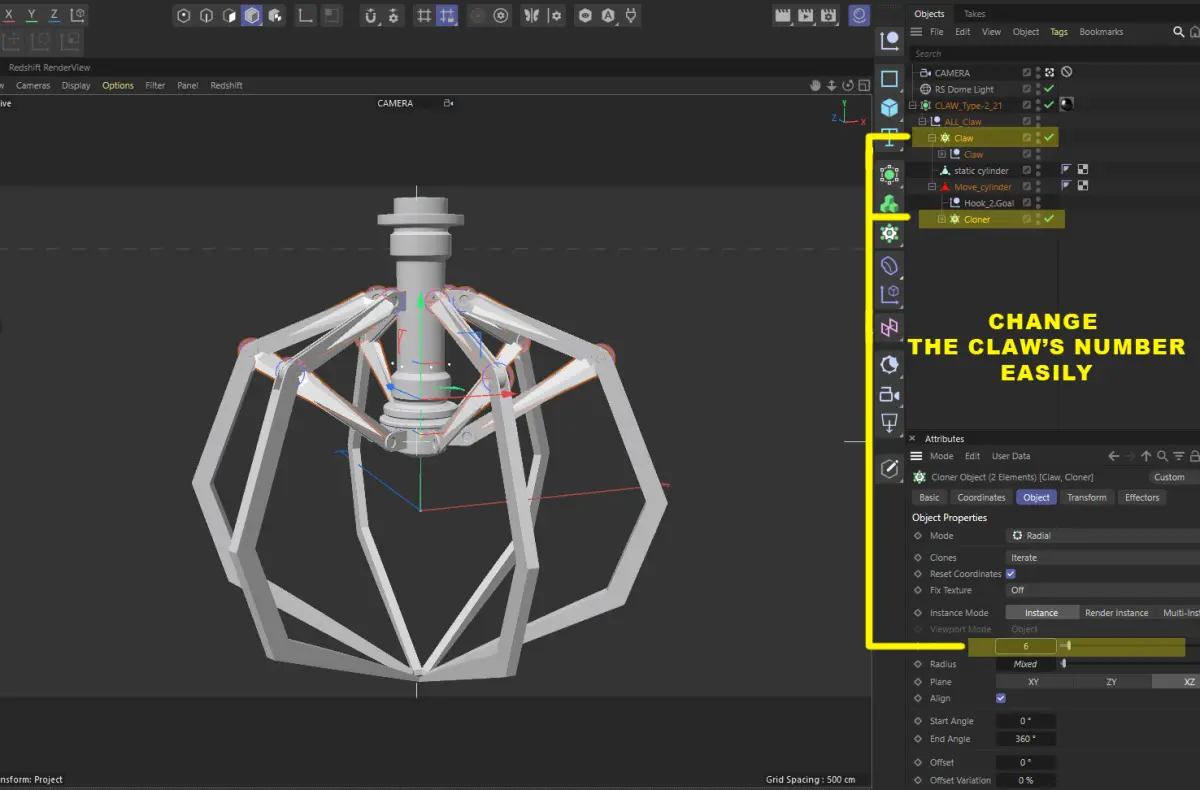Select the Edges mode icon in top toolbar

click(x=206, y=15)
